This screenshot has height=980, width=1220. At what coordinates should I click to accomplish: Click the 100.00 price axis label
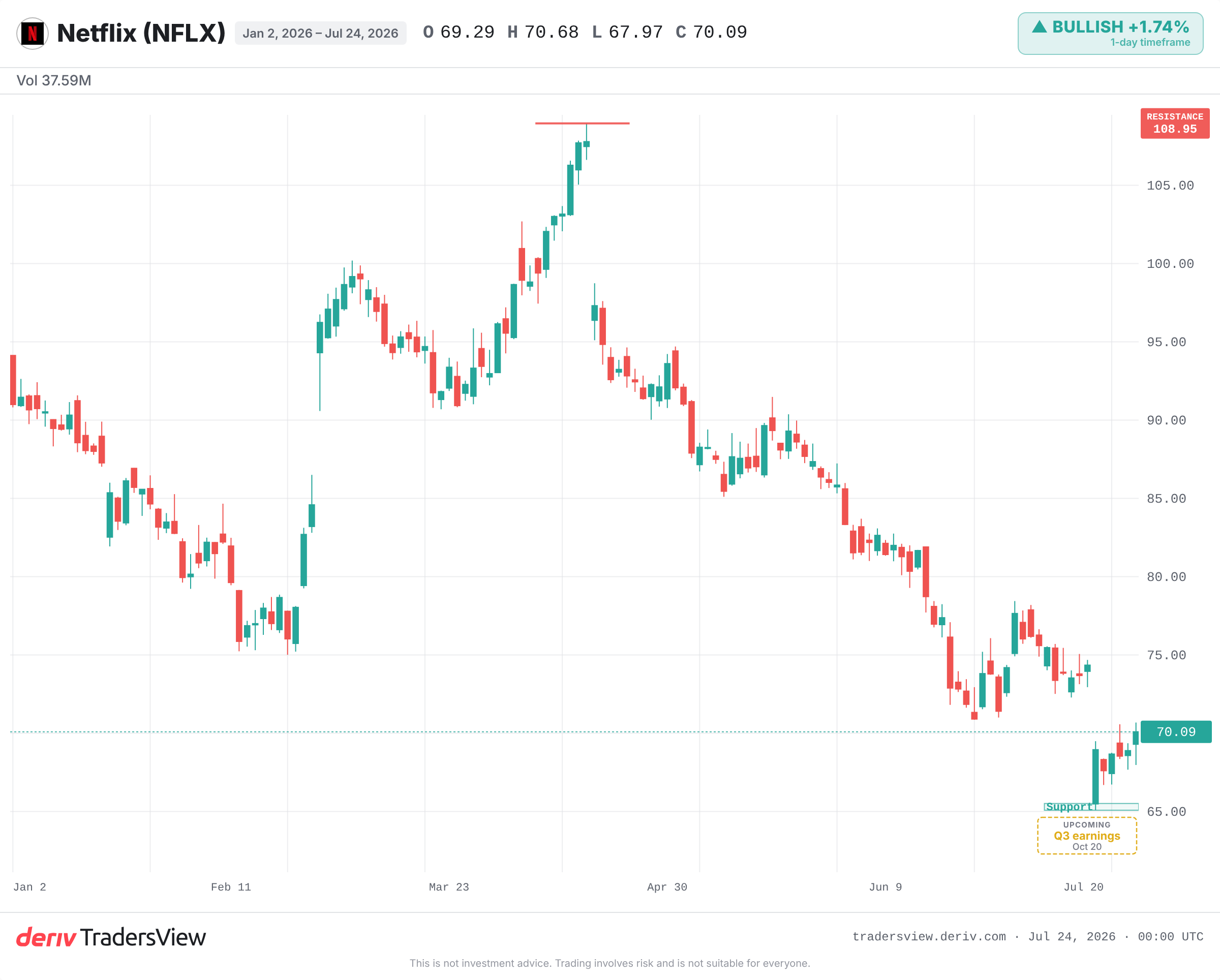point(1170,264)
